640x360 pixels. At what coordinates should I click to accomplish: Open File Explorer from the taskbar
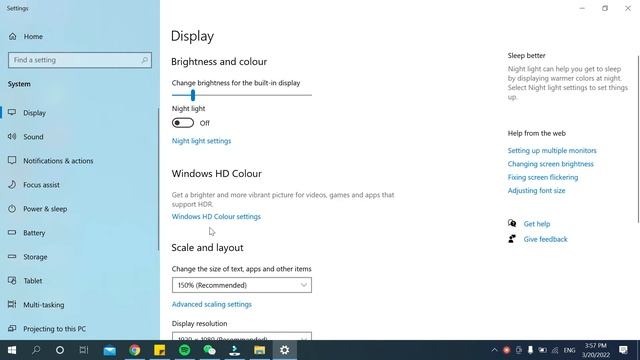[260, 350]
